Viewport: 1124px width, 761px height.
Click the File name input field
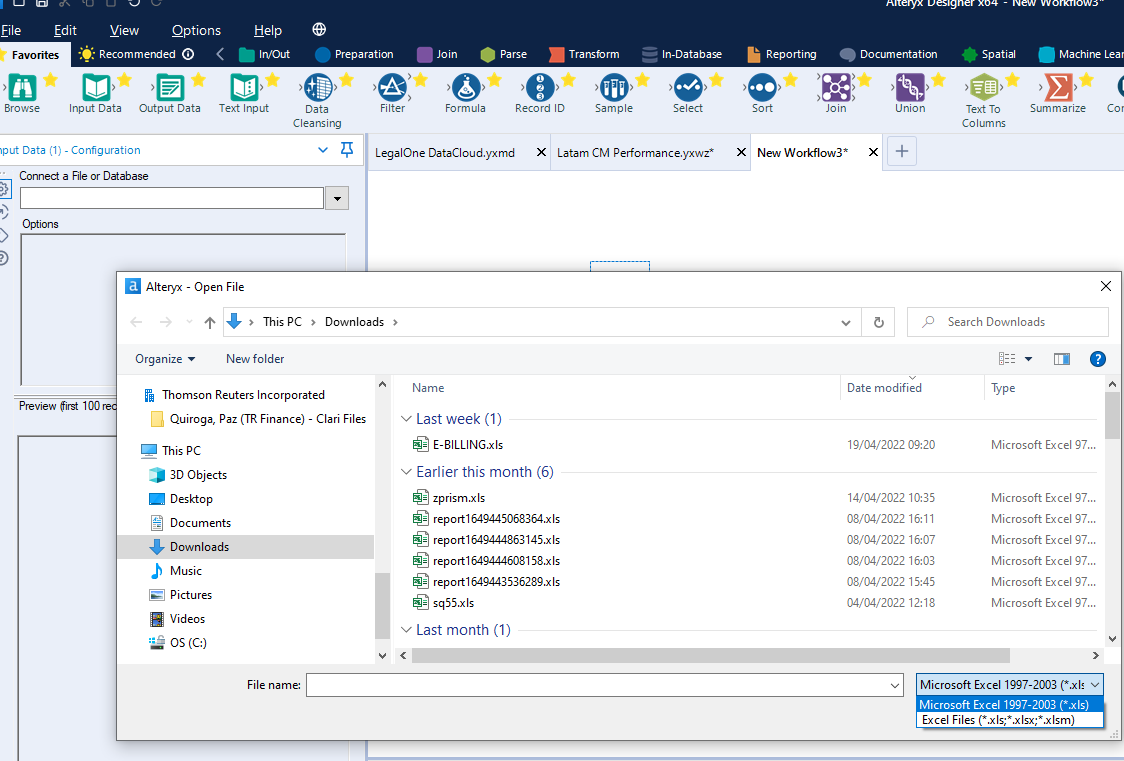coord(600,685)
